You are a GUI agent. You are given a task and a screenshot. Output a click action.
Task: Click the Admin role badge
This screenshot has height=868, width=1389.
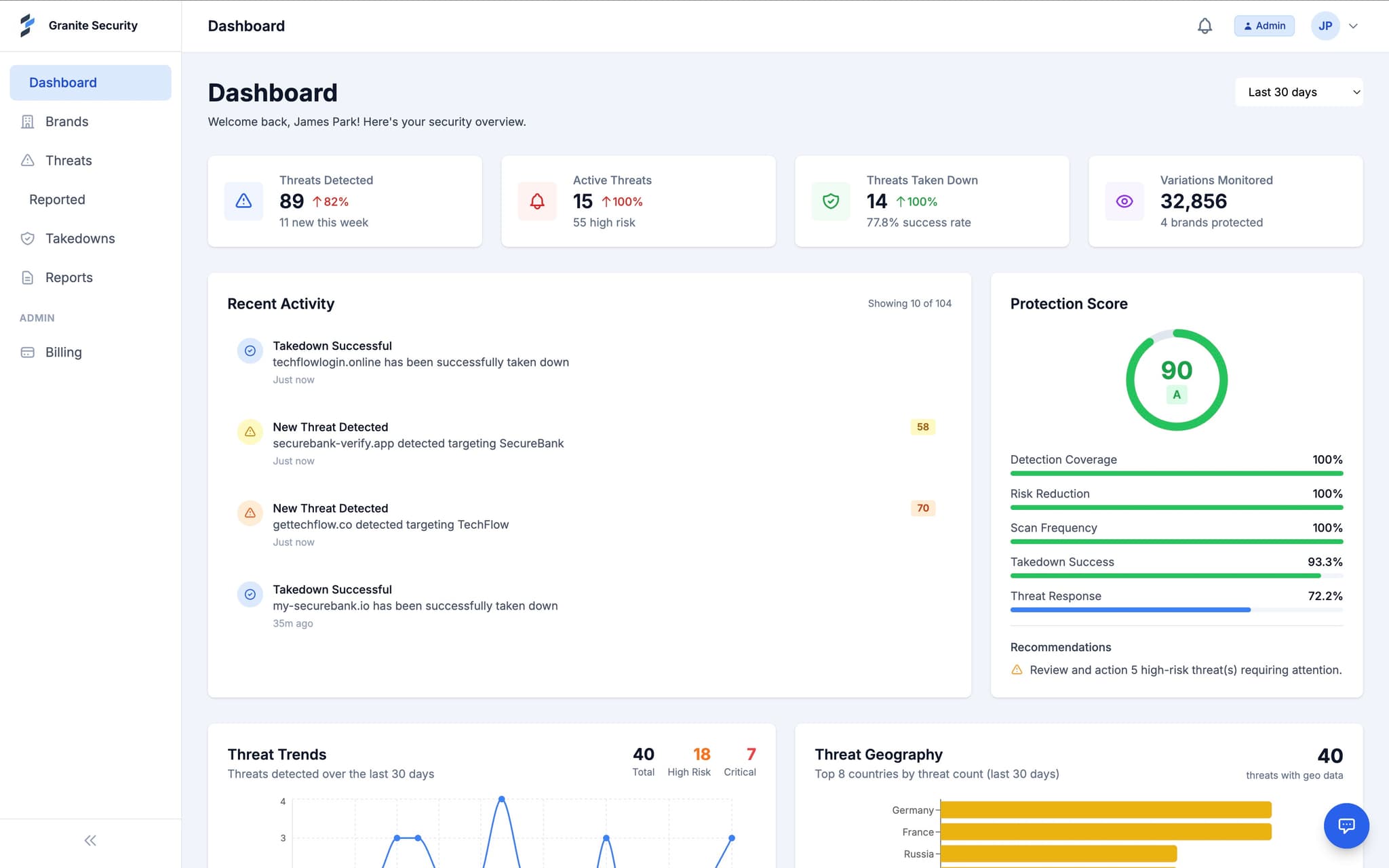[1264, 25]
